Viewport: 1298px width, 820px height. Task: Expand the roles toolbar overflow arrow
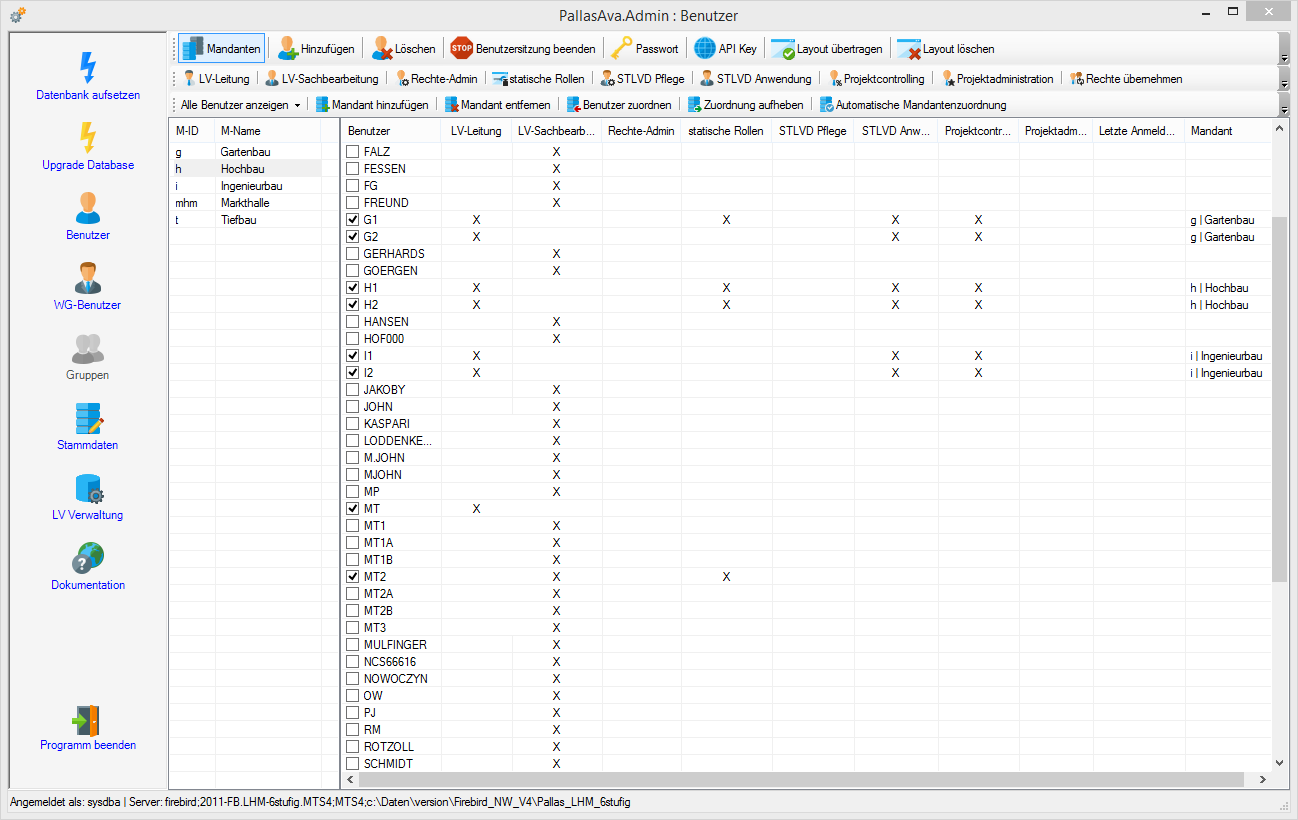(1284, 78)
